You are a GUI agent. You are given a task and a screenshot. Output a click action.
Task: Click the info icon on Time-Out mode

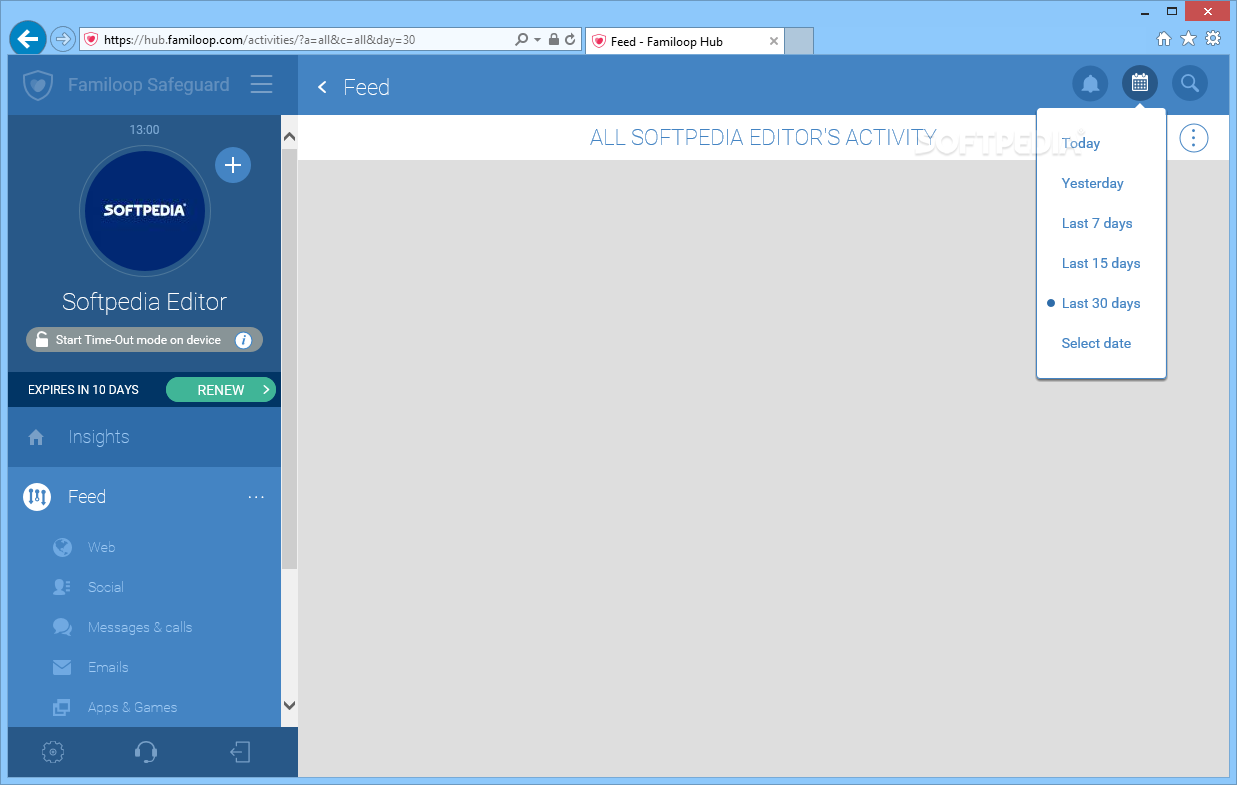[x=243, y=340]
